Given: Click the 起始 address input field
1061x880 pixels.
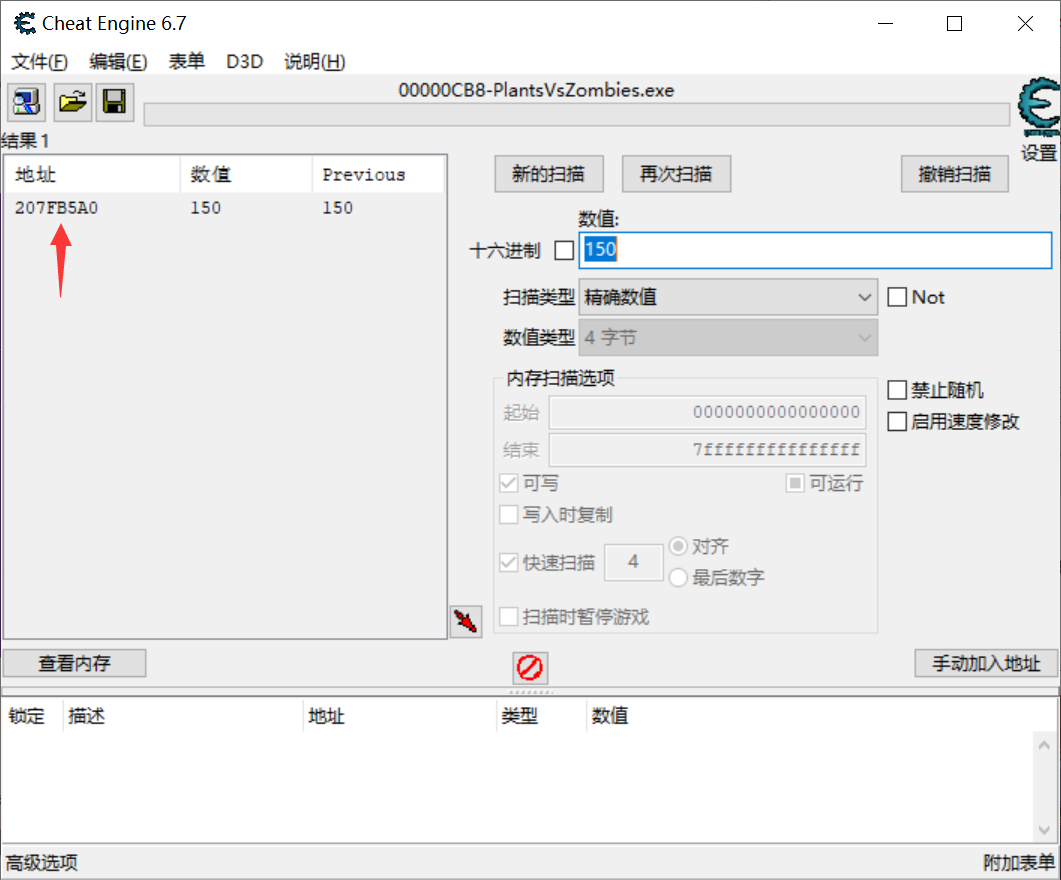Looking at the screenshot, I should point(707,413).
